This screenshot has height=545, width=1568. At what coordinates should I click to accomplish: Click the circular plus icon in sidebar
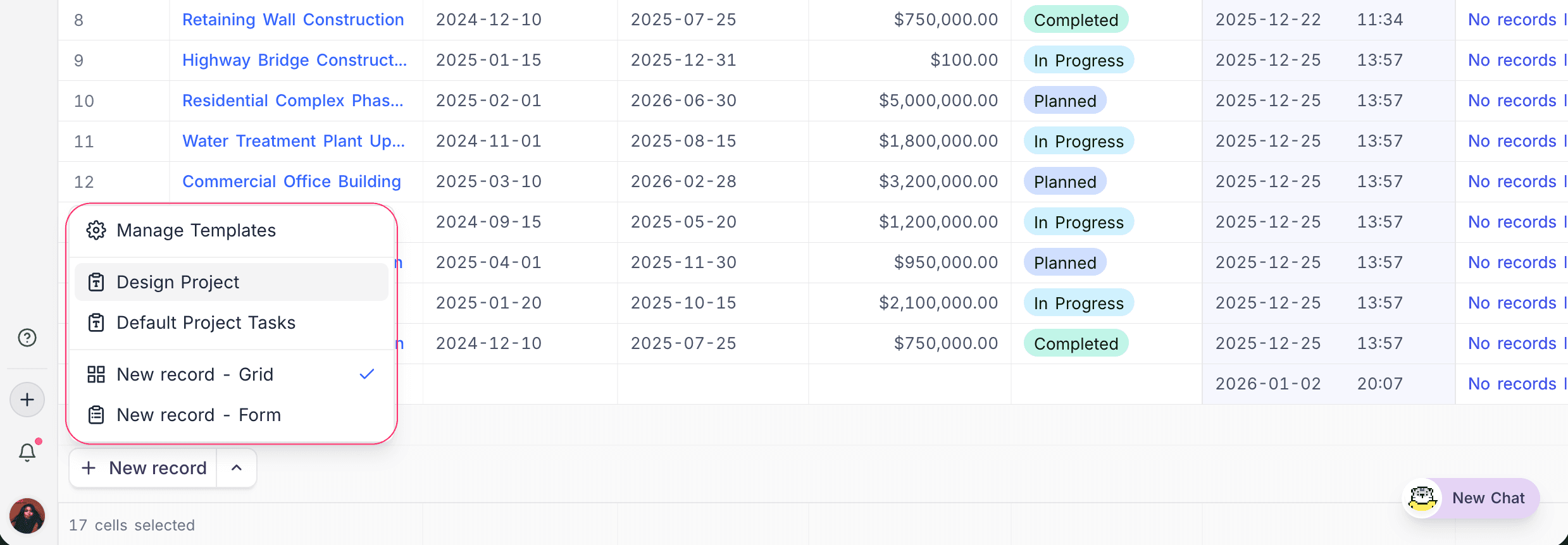27,400
